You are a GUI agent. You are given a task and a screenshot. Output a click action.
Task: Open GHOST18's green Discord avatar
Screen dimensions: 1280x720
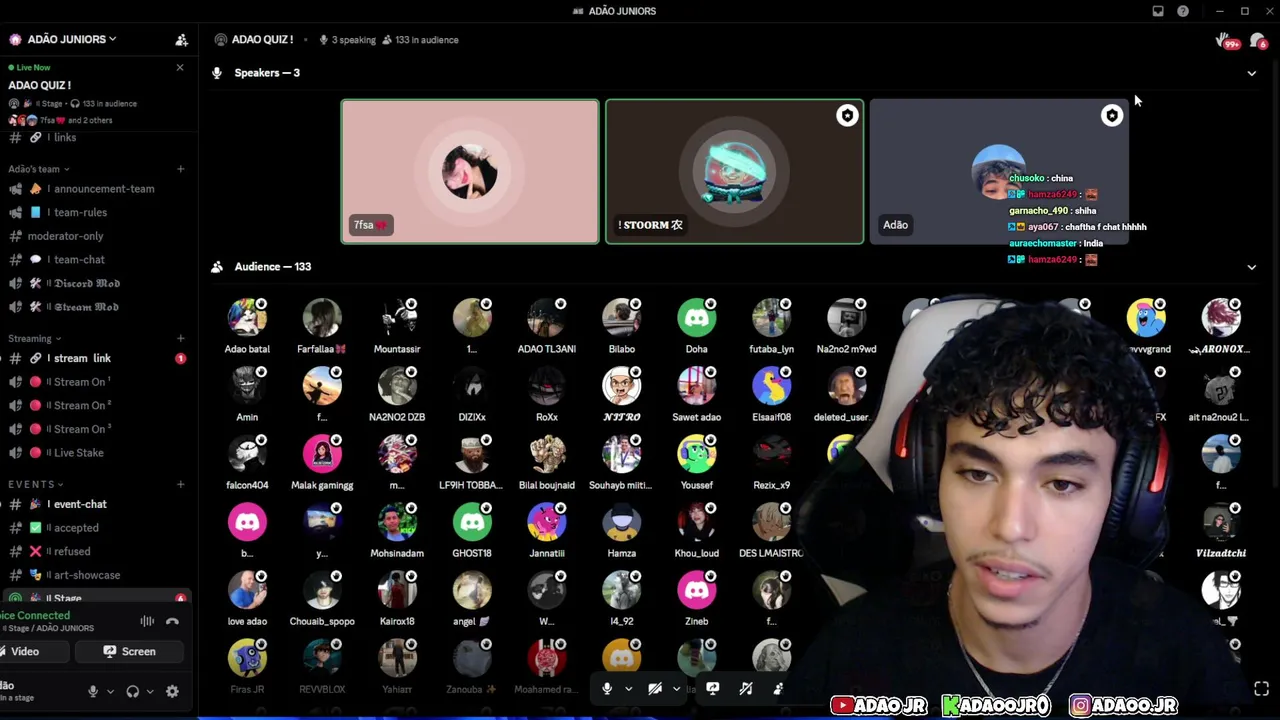click(x=472, y=522)
